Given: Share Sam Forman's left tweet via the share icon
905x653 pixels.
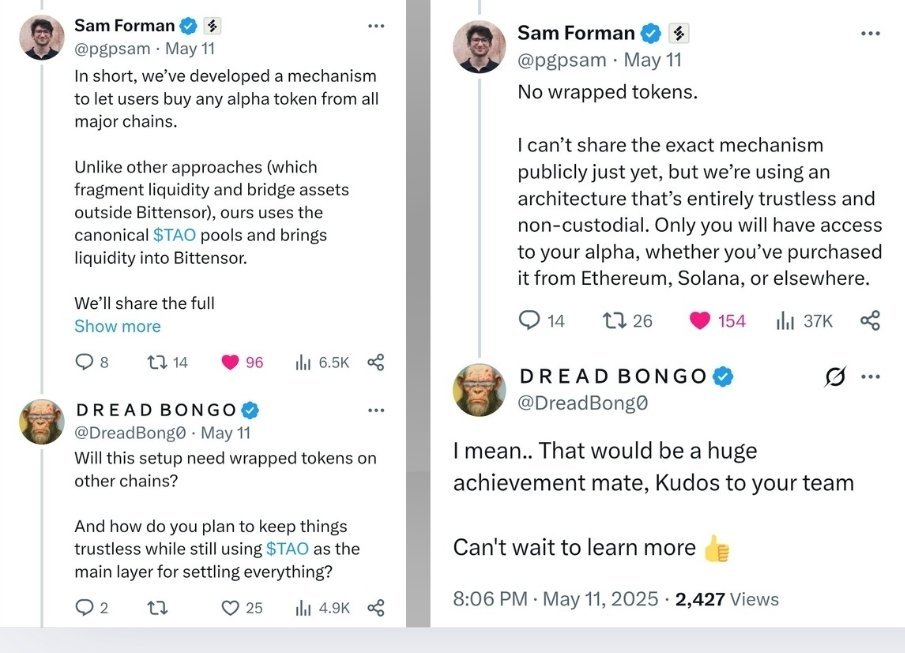Looking at the screenshot, I should coord(376,362).
